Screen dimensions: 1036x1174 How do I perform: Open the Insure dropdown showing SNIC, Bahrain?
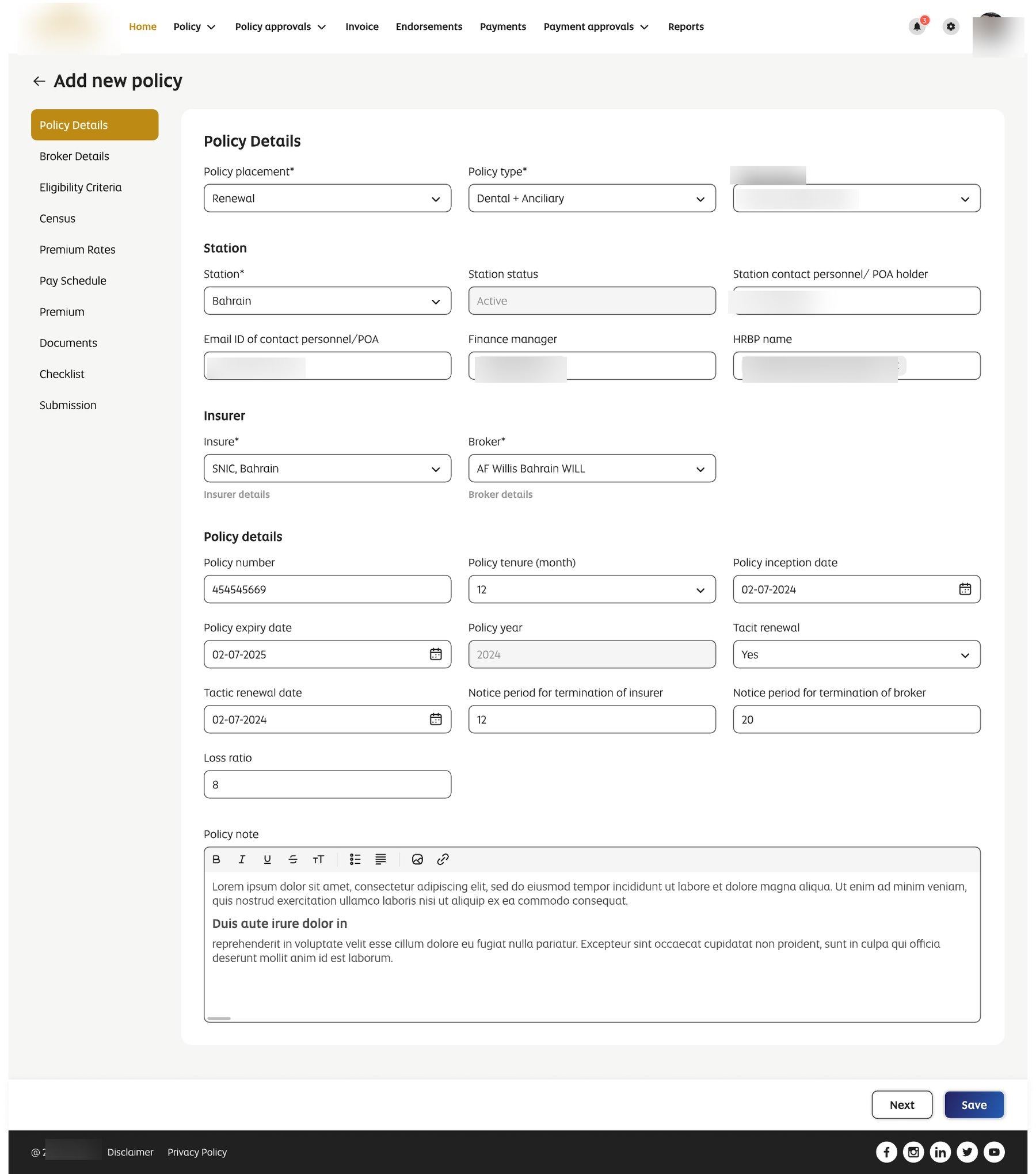pos(327,468)
